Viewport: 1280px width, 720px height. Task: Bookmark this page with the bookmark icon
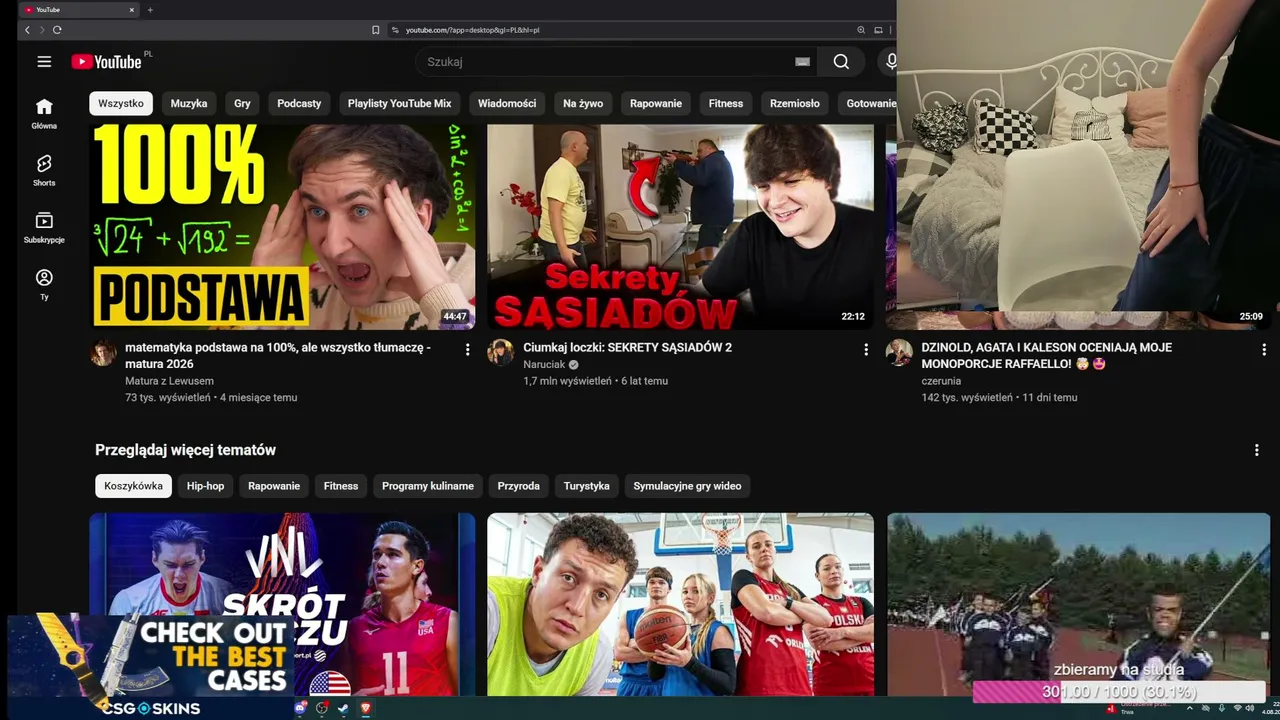pyautogui.click(x=376, y=30)
